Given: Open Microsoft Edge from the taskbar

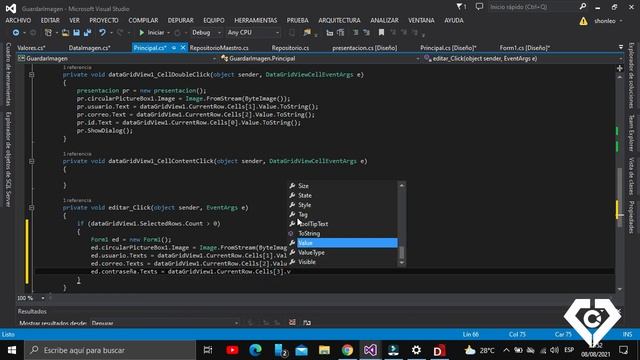Looking at the screenshot, I should (x=256, y=350).
